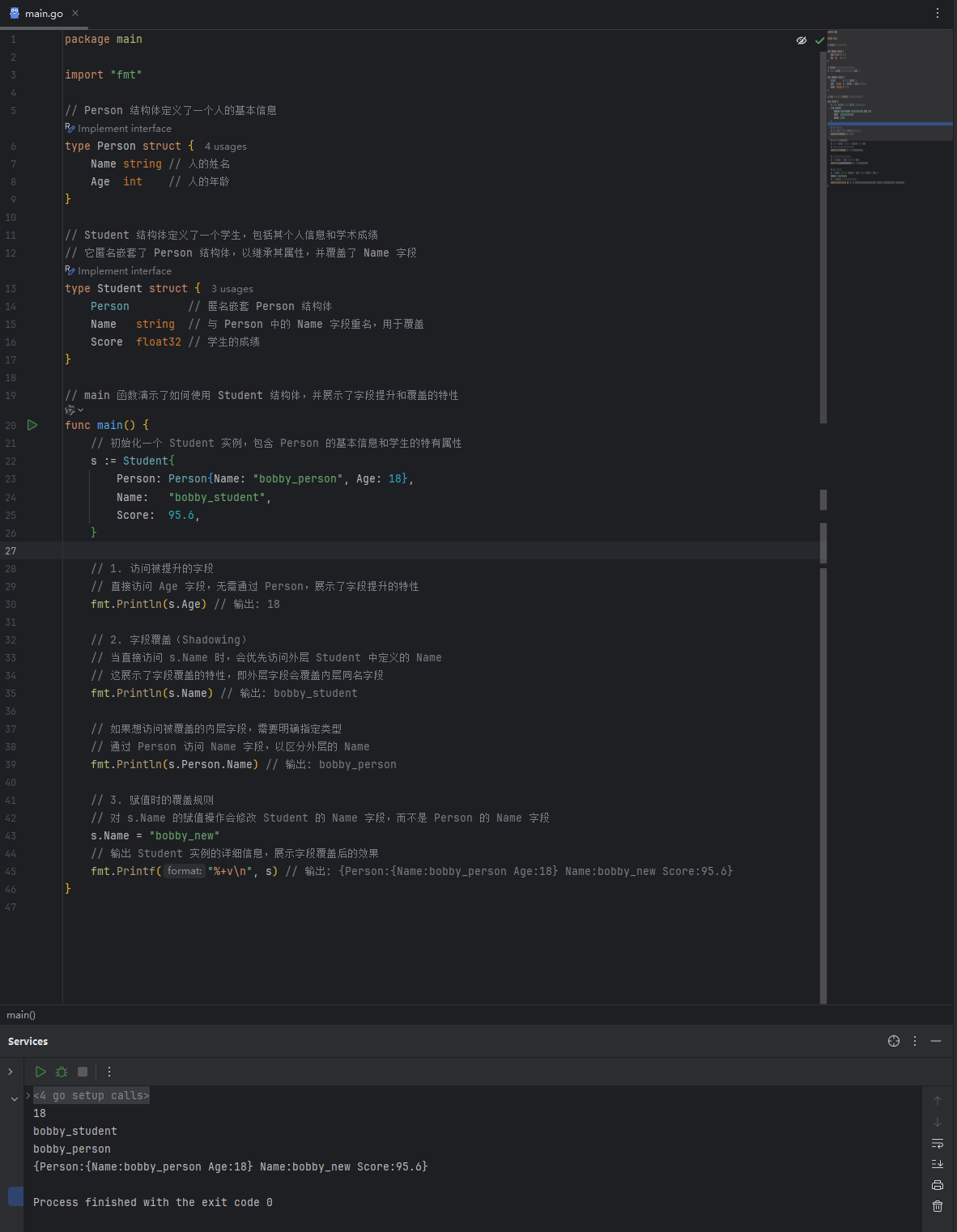Open Services toolbar more actions
The width and height of the screenshot is (957, 1232).
[109, 1072]
